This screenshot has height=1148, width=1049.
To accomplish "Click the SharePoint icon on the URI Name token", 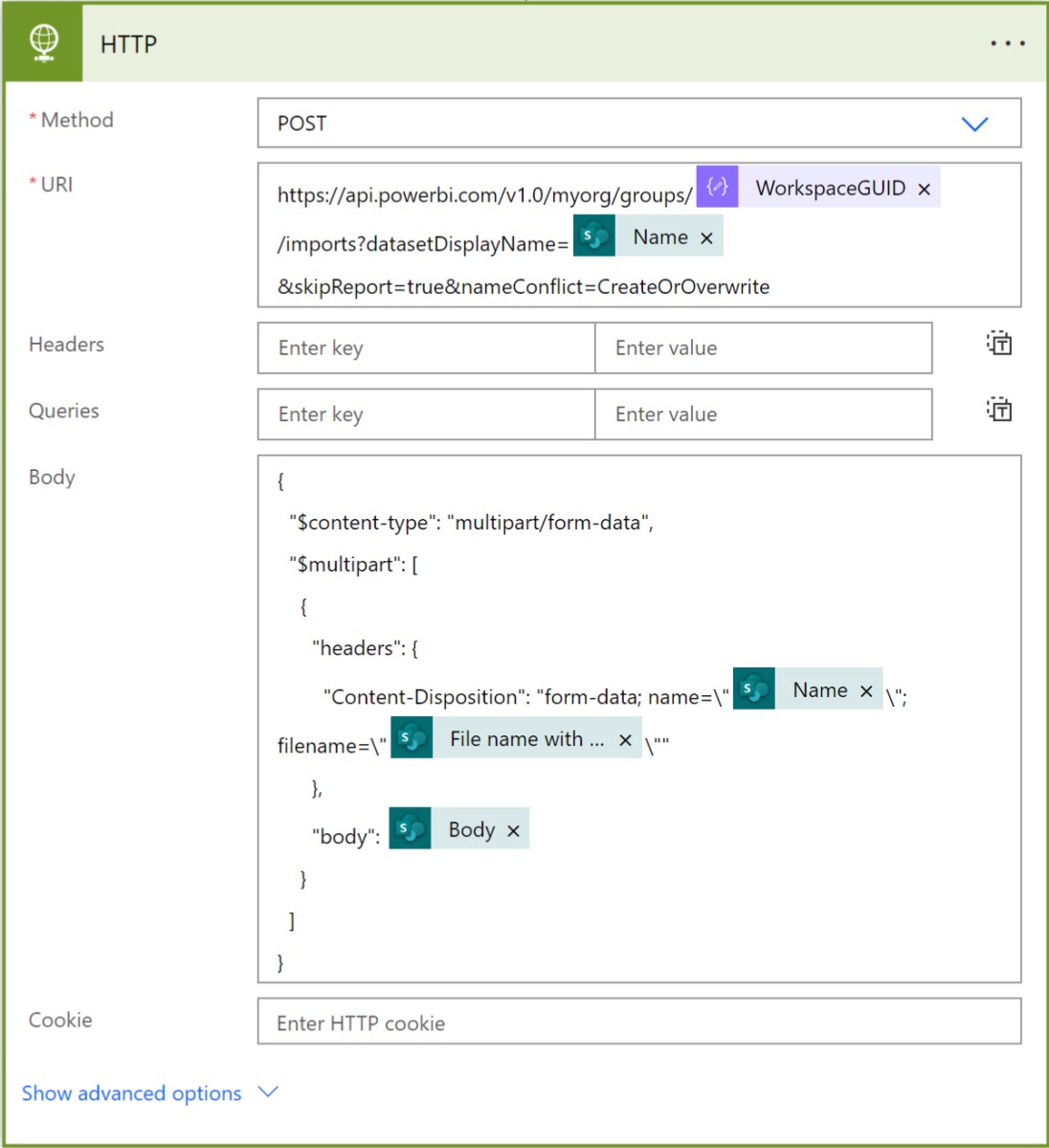I will (593, 236).
